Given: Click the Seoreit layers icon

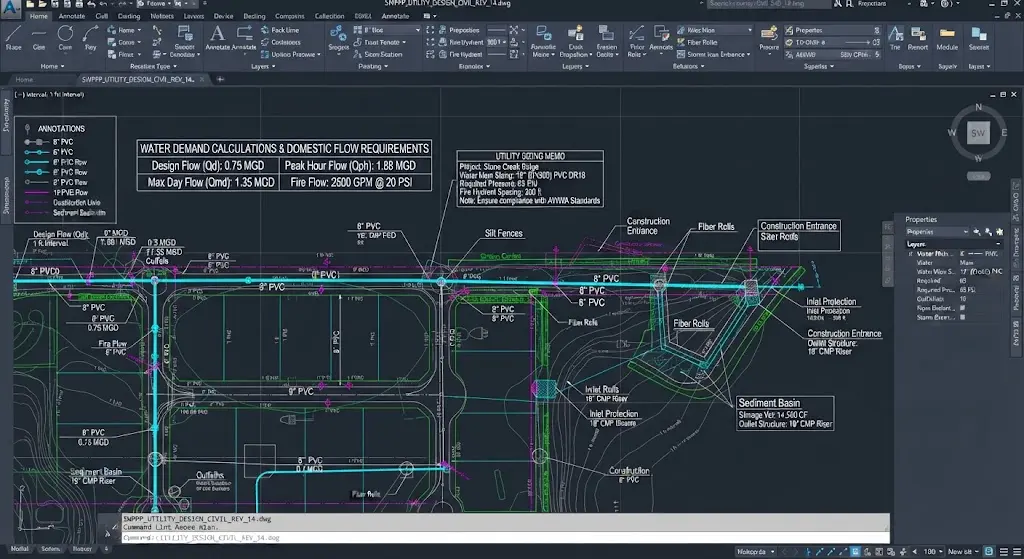Looking at the screenshot, I should coord(978,38).
